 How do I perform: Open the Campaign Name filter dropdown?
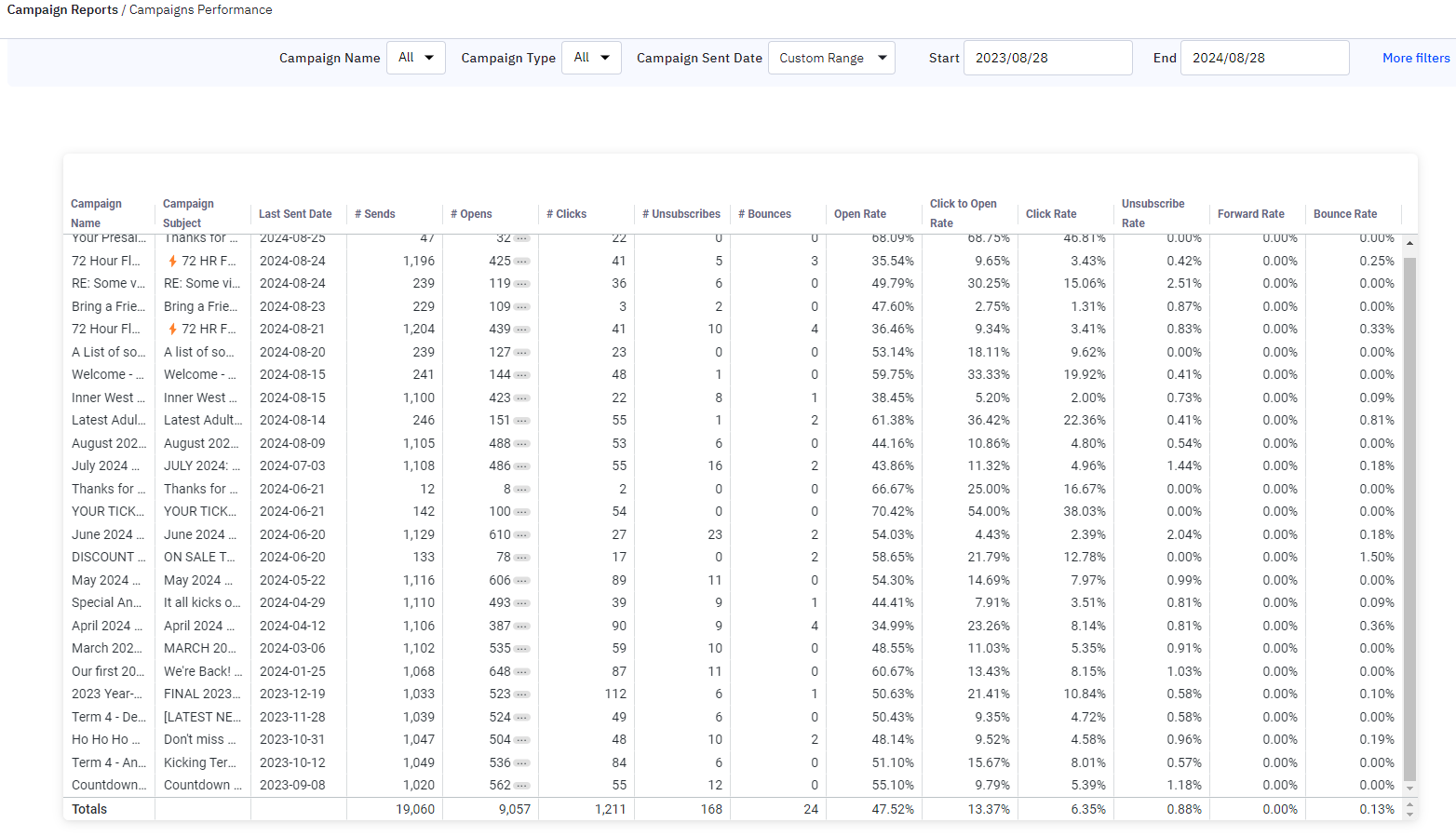tap(415, 58)
